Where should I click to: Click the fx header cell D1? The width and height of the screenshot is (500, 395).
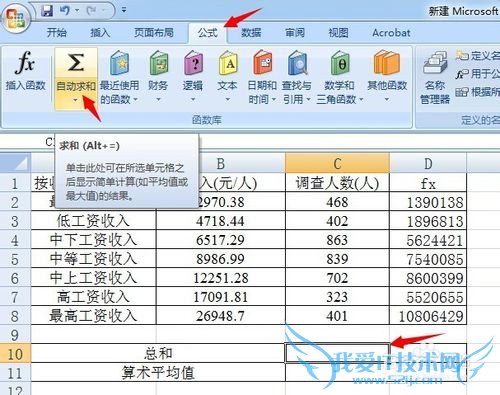[428, 183]
